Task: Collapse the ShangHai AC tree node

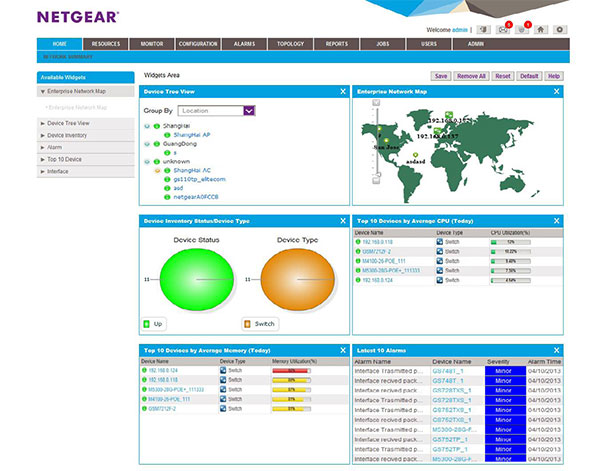Action: 157,171
